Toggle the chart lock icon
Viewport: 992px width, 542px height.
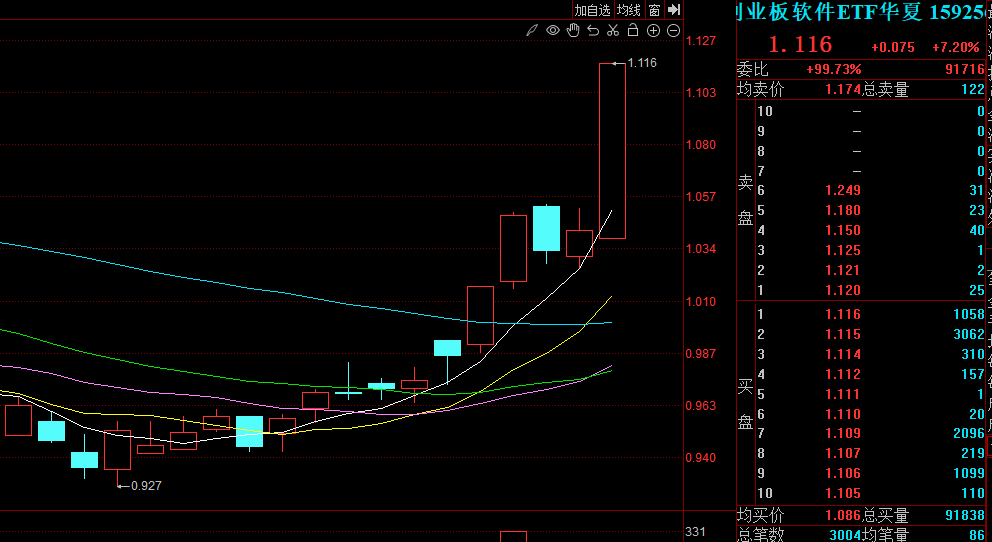click(633, 31)
